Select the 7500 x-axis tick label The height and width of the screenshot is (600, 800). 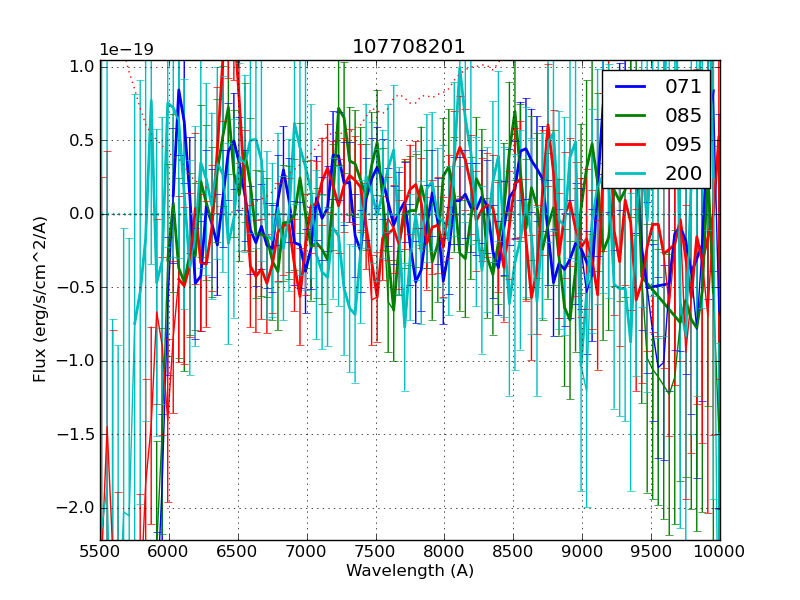[x=375, y=551]
